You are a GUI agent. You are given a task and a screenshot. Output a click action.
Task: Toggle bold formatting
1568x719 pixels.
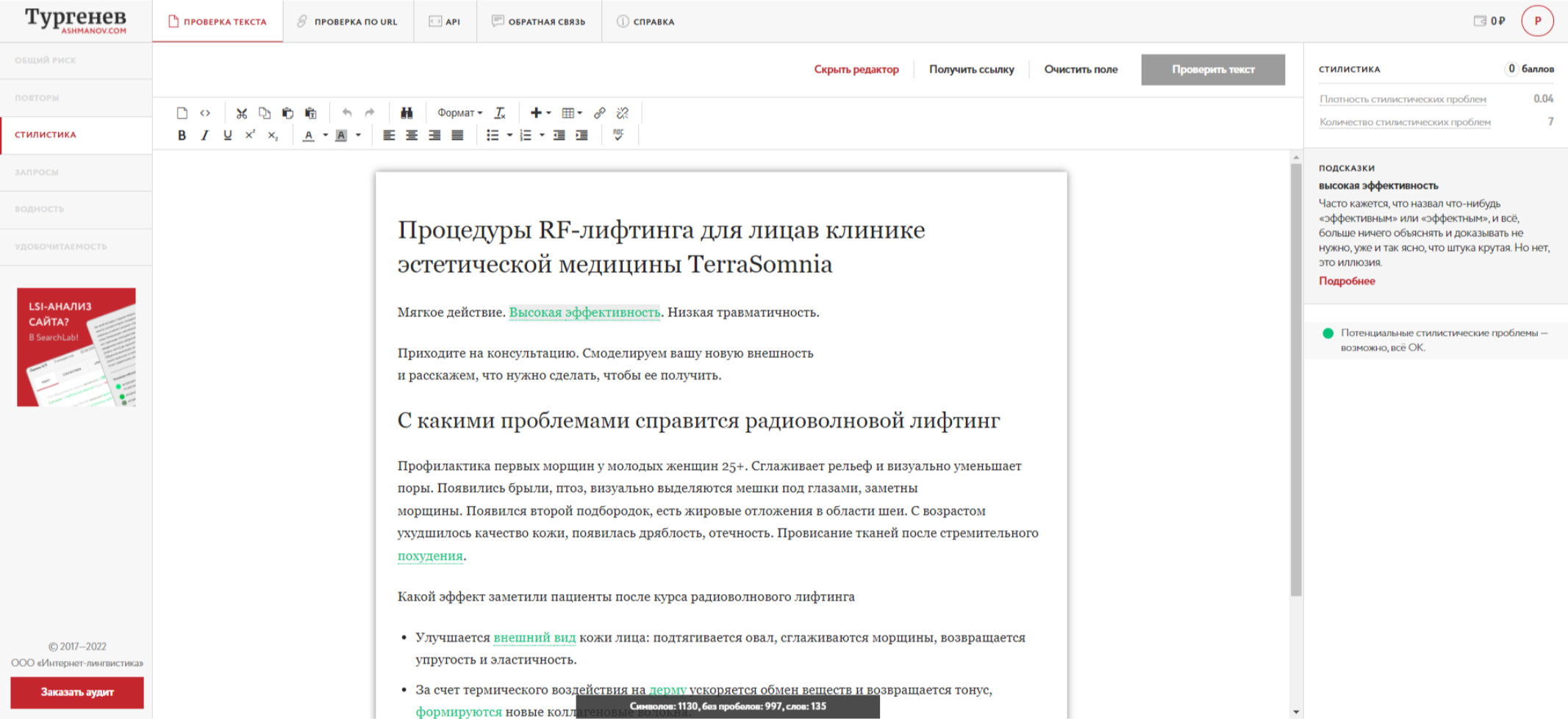[x=182, y=135]
